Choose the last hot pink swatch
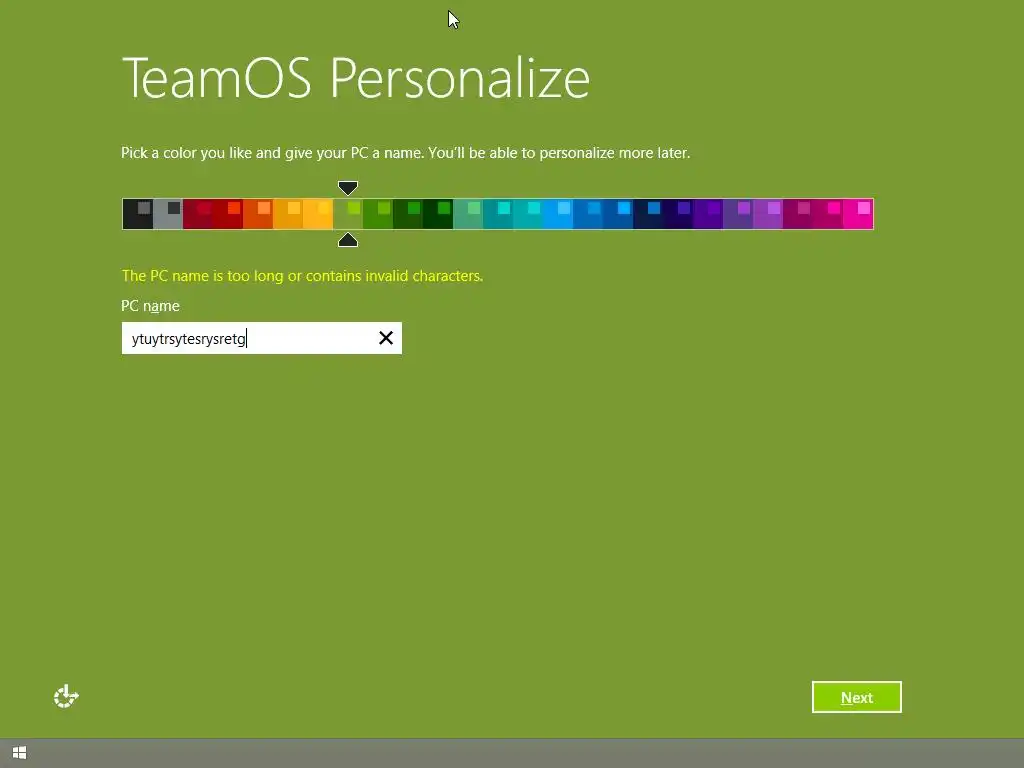 tap(858, 214)
